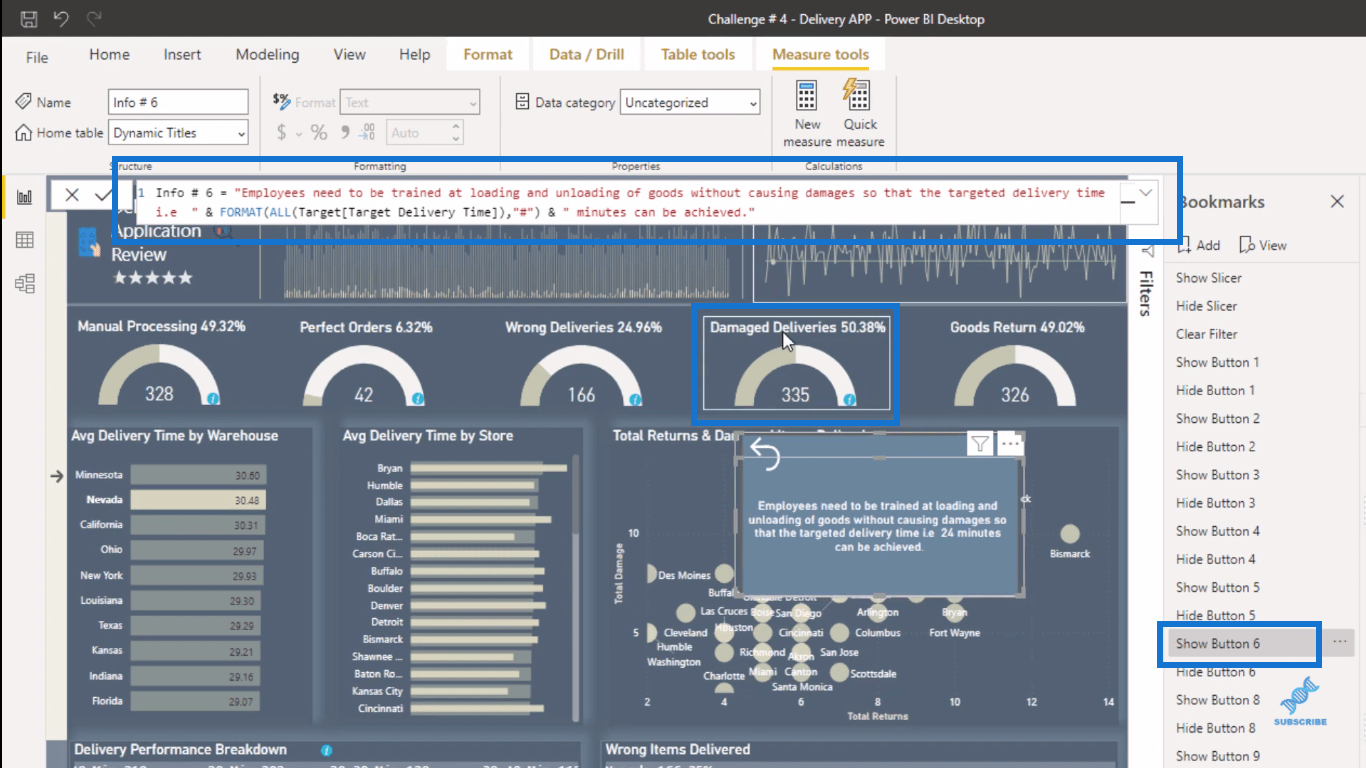
Task: Click the filter icon on info card
Action: (x=980, y=445)
